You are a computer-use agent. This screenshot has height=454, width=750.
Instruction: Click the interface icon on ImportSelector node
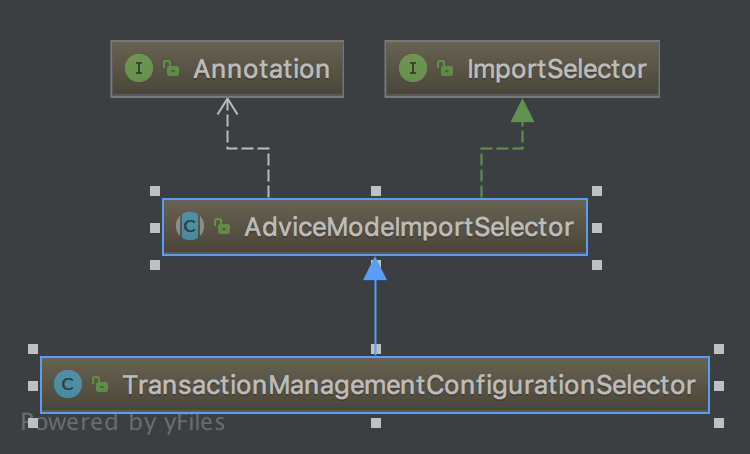click(412, 69)
